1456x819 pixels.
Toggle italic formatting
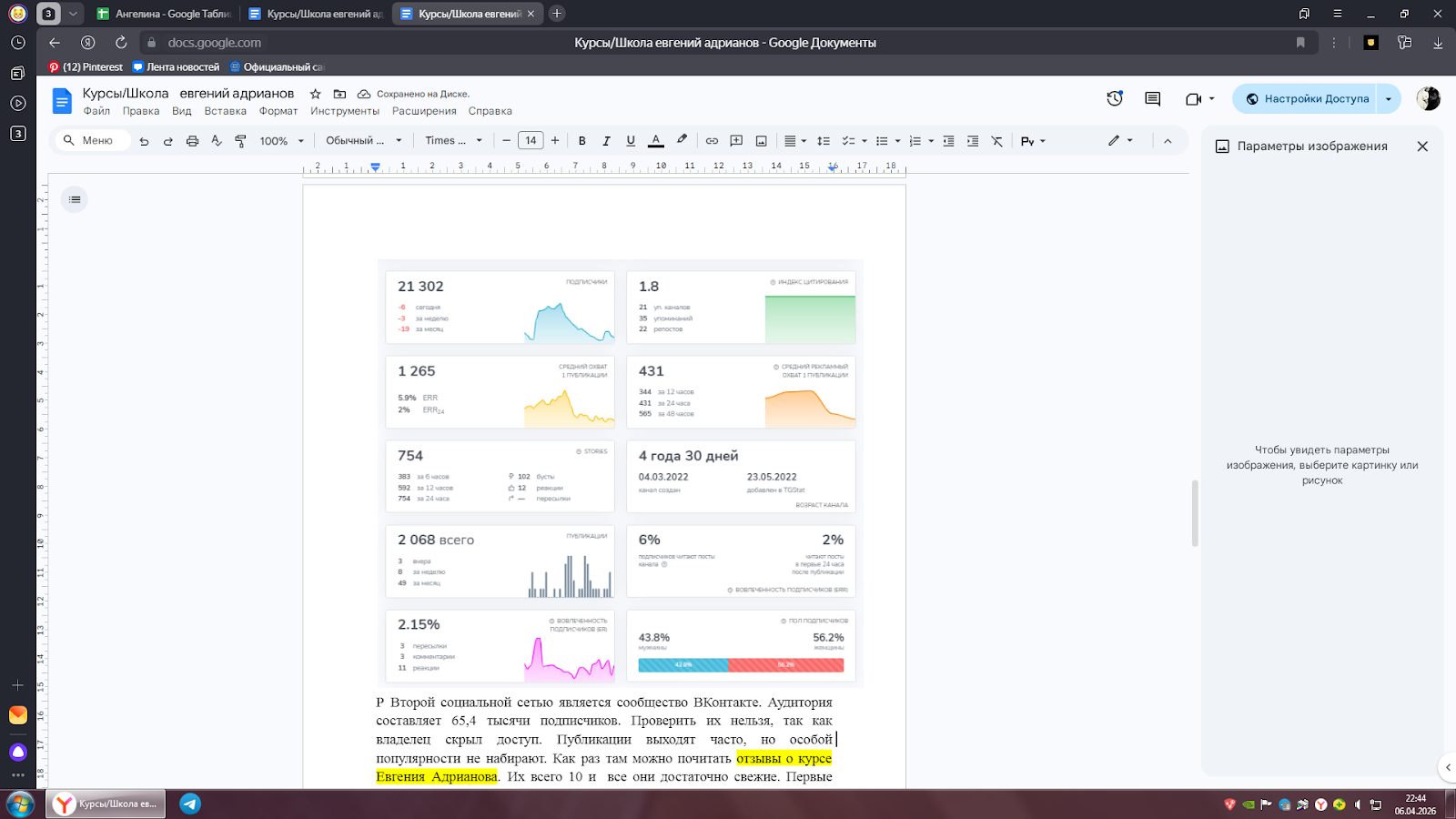(606, 141)
